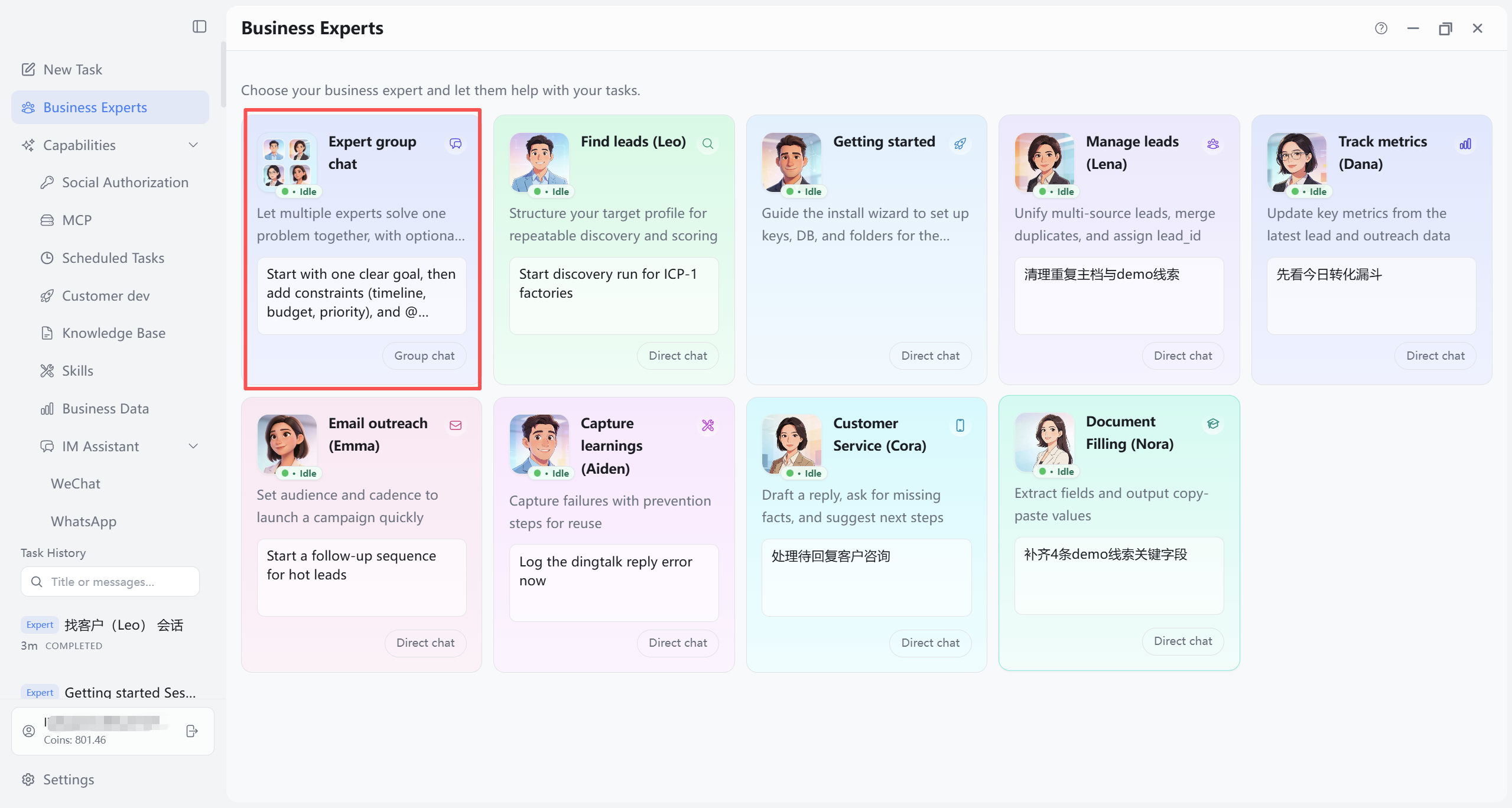Click 'Coins: 801.46' balance text
1512x808 pixels.
coord(75,740)
